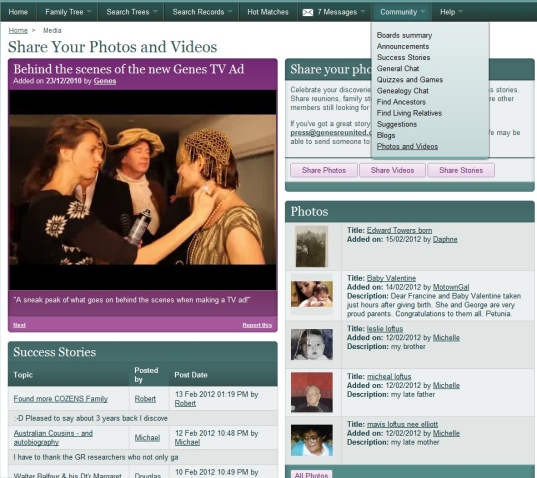537x478 pixels.
Task: Expand the Help dropdown arrow
Action: [x=460, y=11]
